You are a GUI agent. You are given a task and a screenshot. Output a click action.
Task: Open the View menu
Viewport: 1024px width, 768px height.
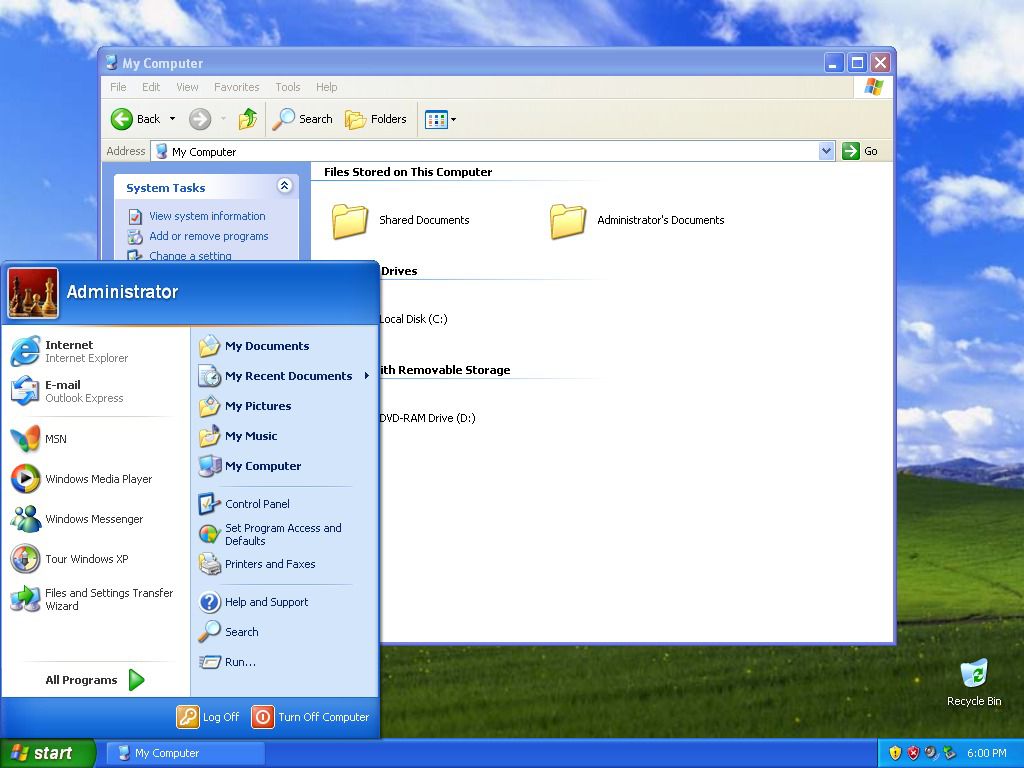point(186,87)
